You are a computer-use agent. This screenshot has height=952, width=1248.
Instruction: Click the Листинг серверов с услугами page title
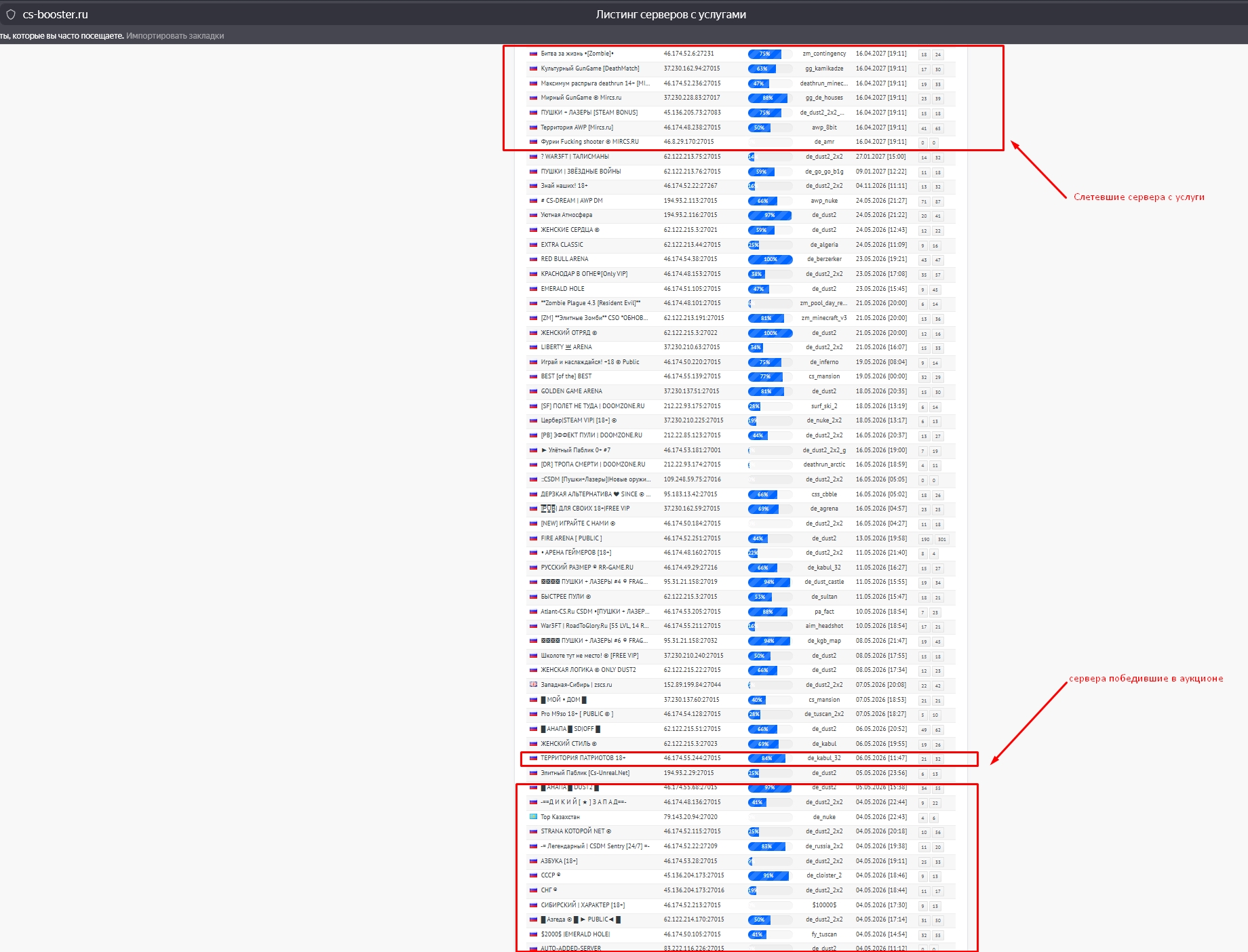(670, 14)
